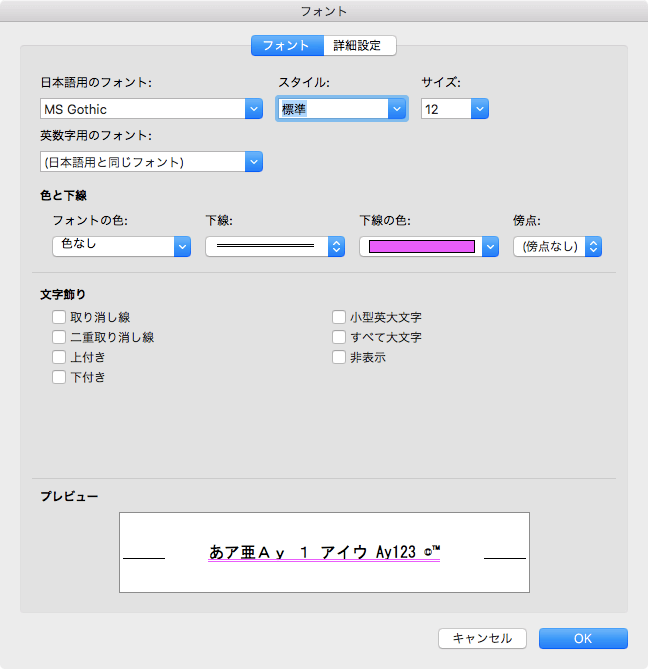Screen dimensions: 648x669
Task: Open the 傍点 dropdown
Action: pos(593,246)
